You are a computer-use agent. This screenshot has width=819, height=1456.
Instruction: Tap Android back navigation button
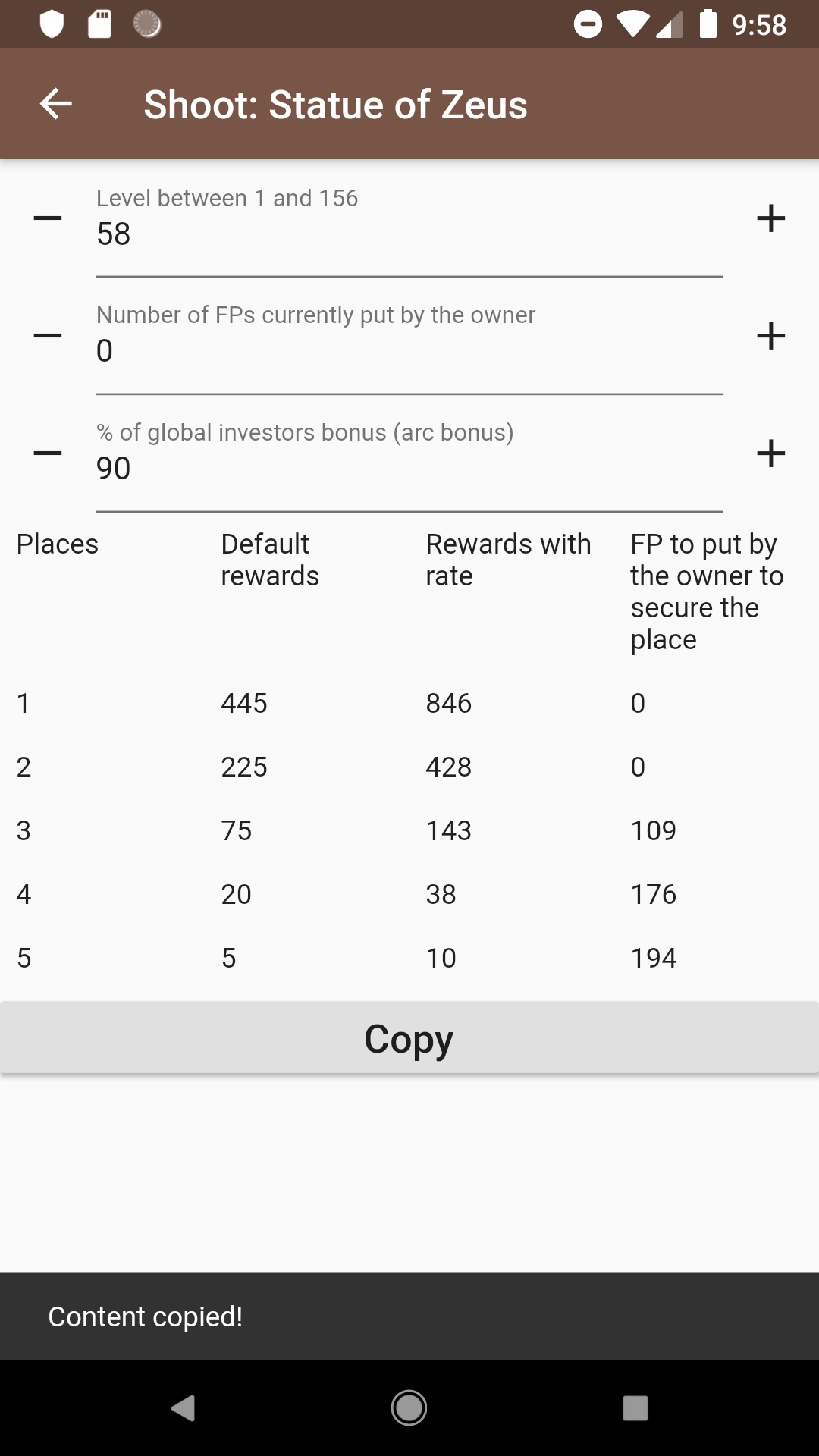click(184, 1408)
